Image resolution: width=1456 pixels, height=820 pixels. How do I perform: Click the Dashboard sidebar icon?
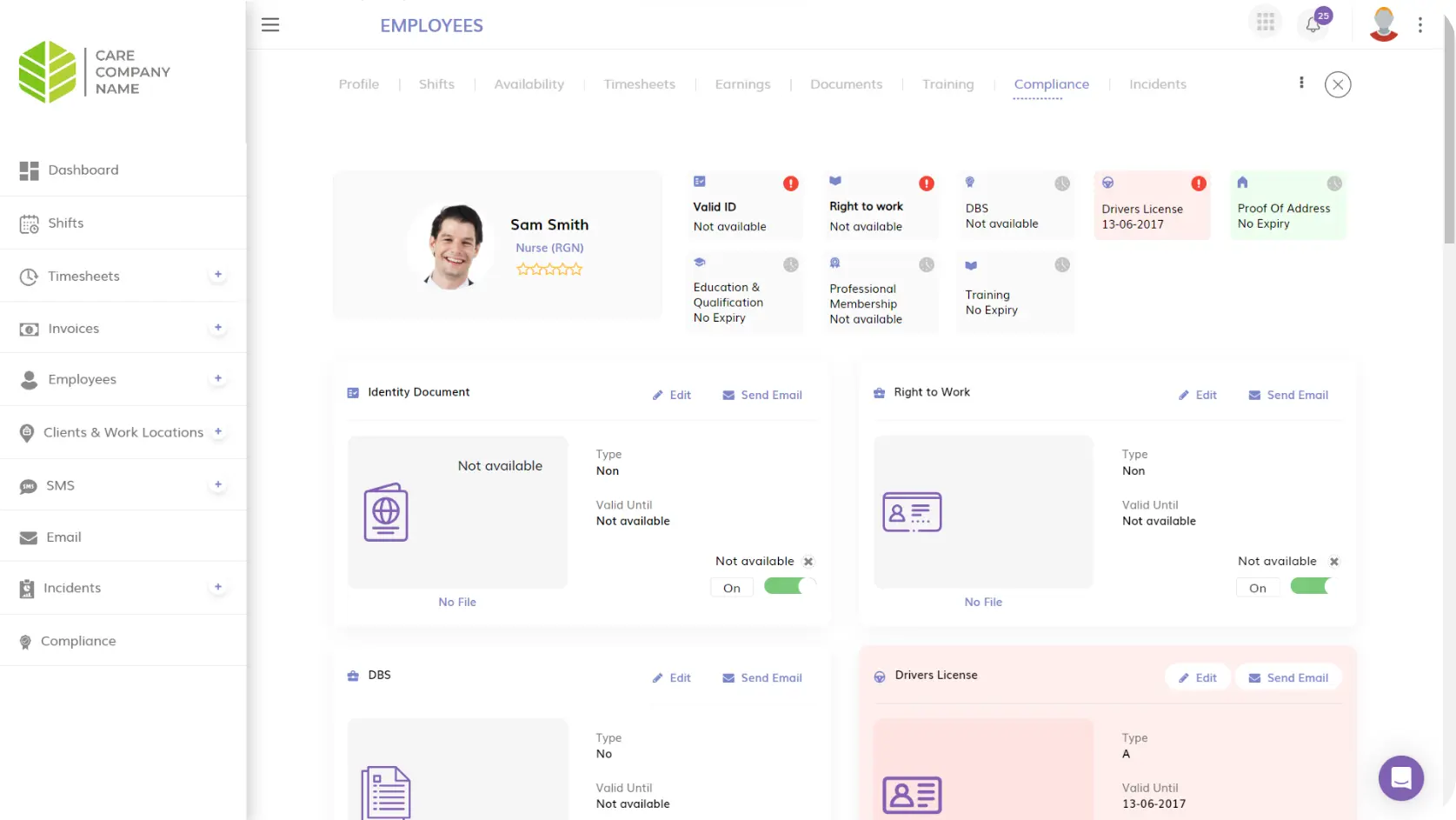point(30,170)
